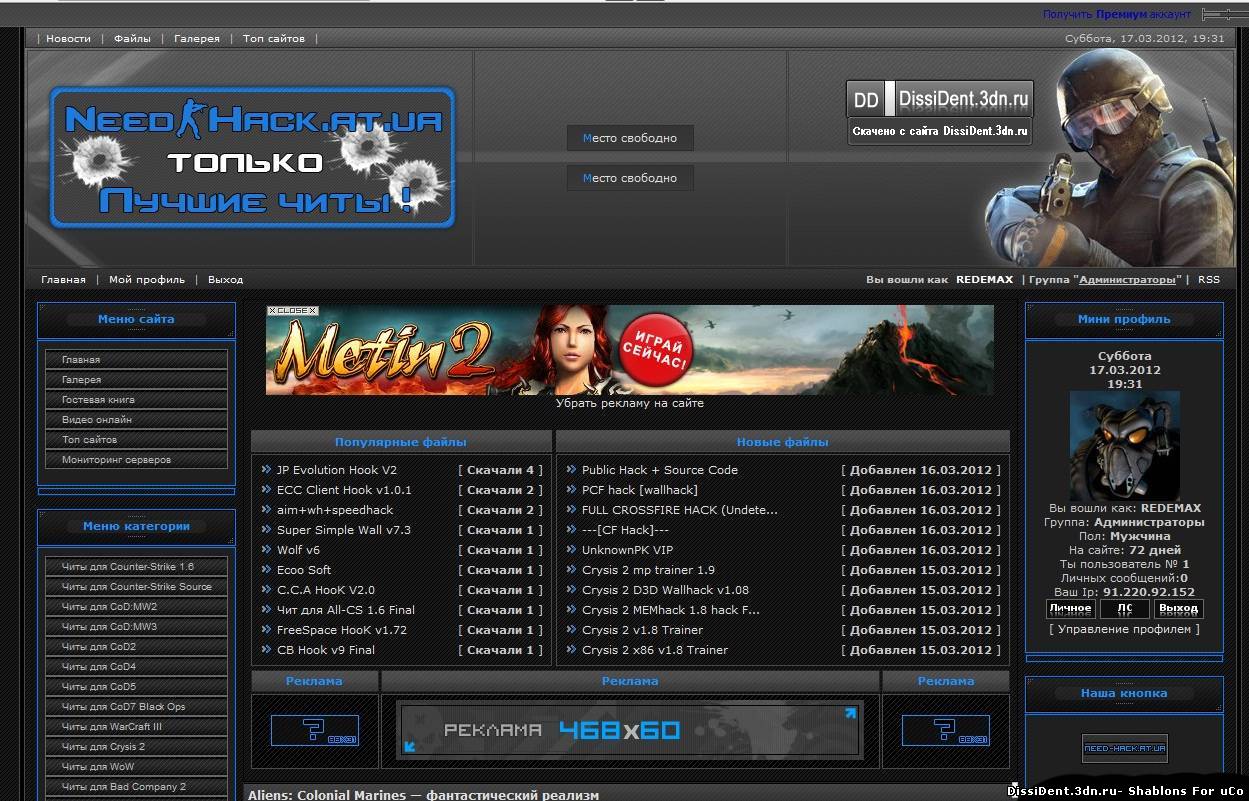Viewport: 1249px width, 801px height.
Task: Open the Crysis 2 D3D Wallhack v1.08 file
Action: pyautogui.click(x=665, y=590)
